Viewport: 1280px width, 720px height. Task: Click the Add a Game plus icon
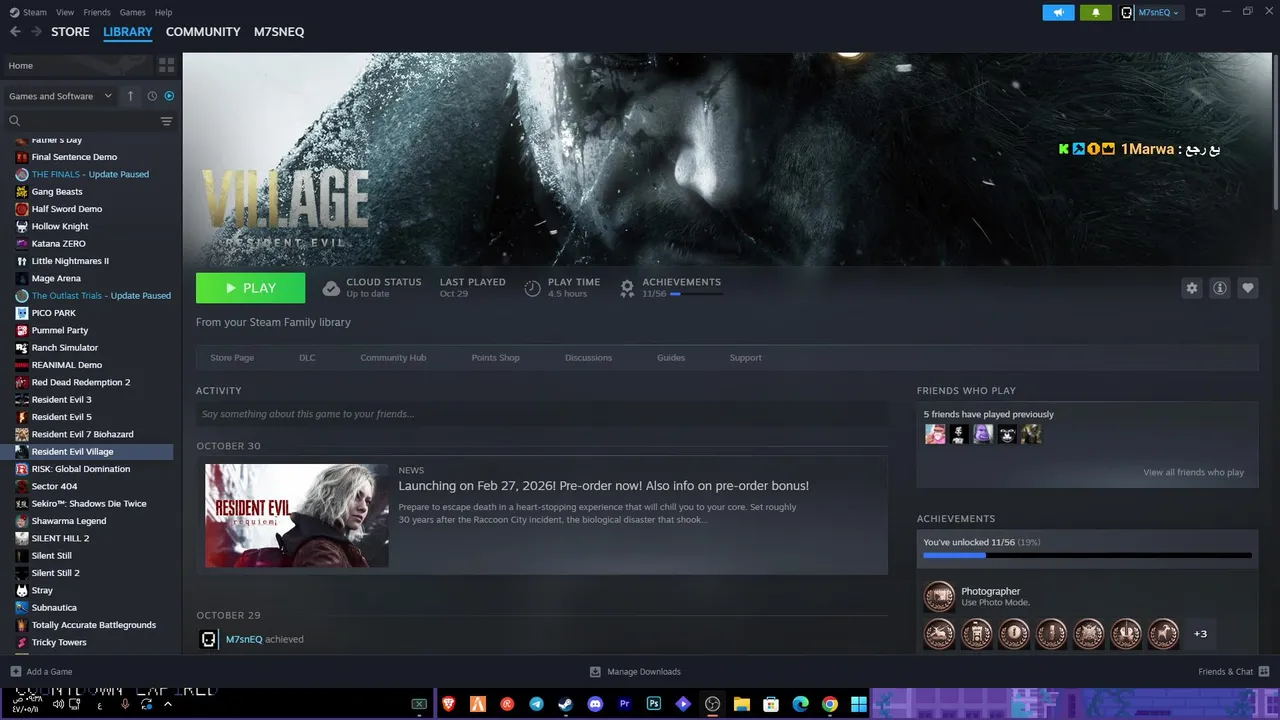(x=15, y=671)
